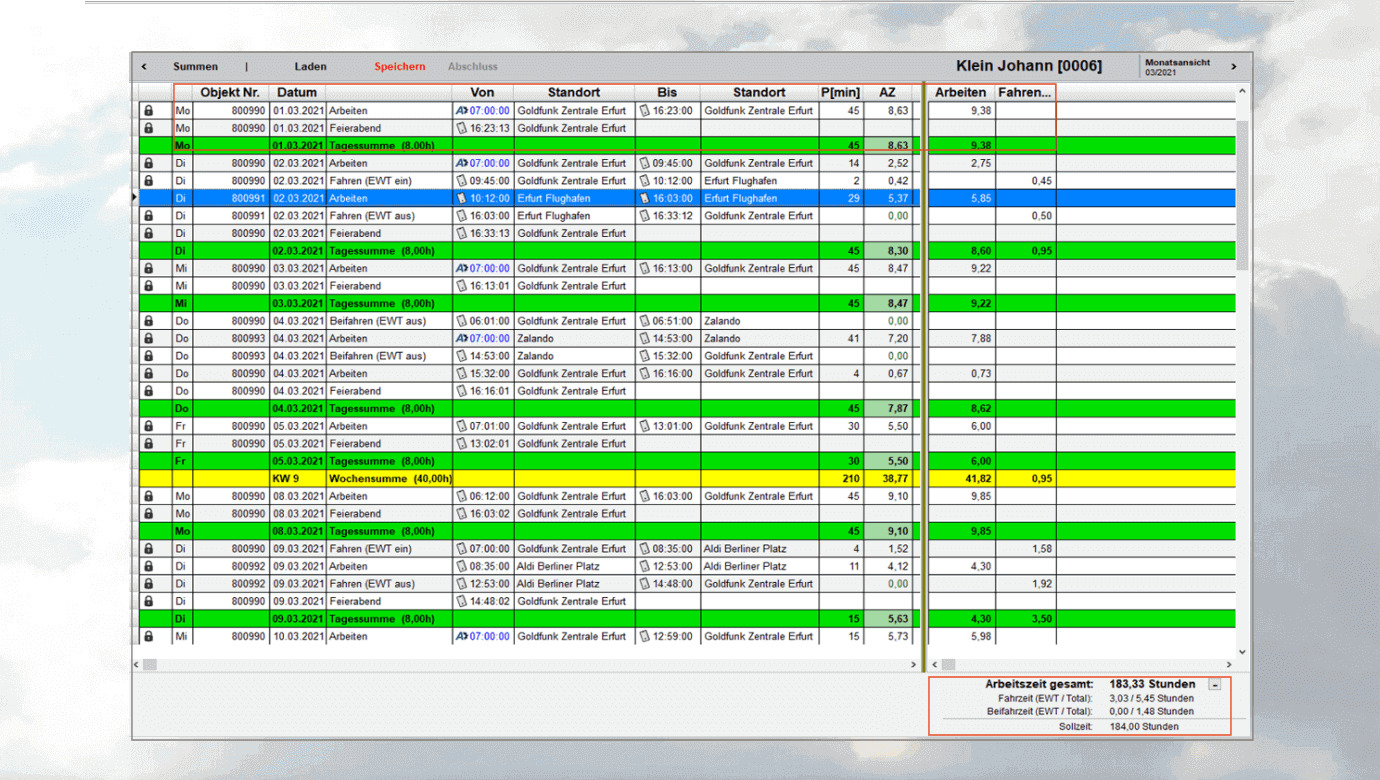Click the auto-time icon beside 07:00:00 on 03.03.2021

[461, 268]
